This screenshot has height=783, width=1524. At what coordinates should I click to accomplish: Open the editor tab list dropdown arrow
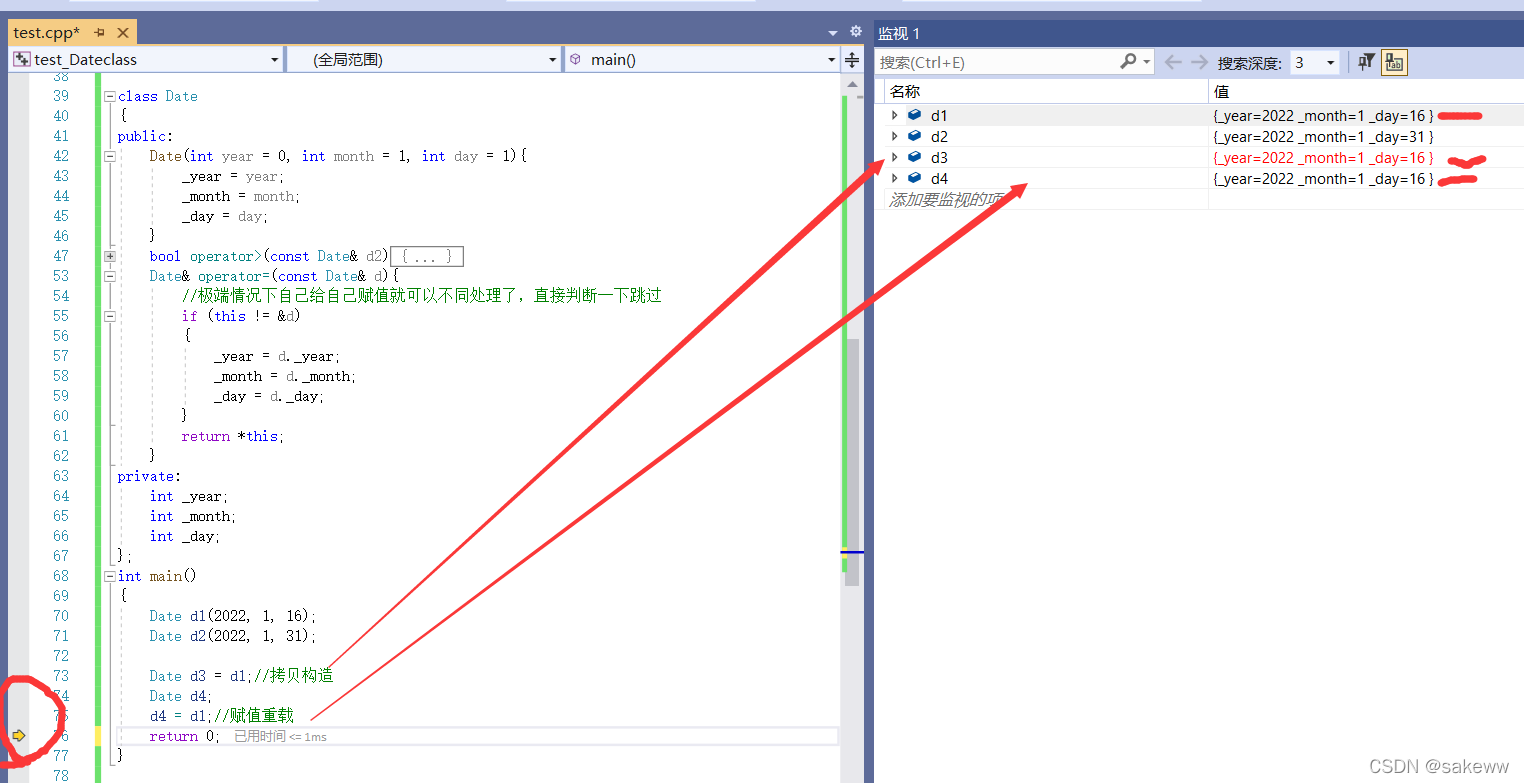[x=834, y=33]
